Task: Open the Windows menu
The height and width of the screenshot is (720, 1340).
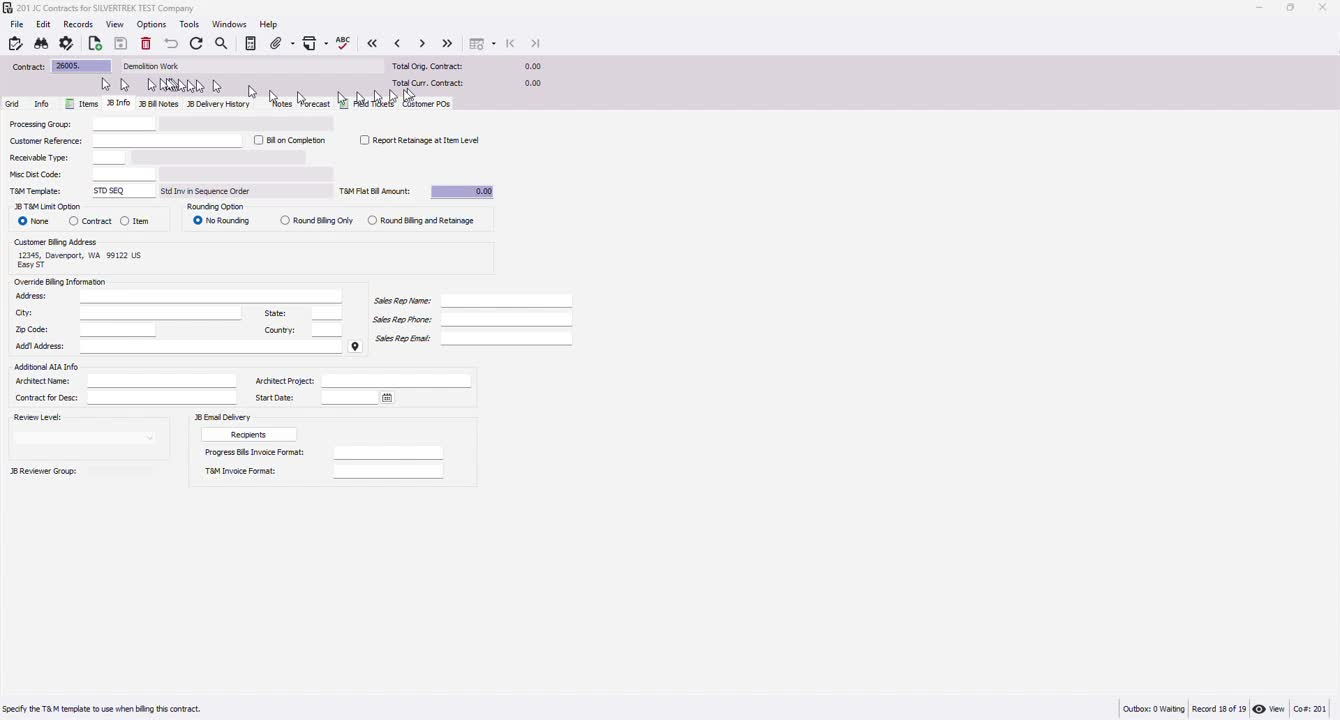Action: (x=229, y=24)
